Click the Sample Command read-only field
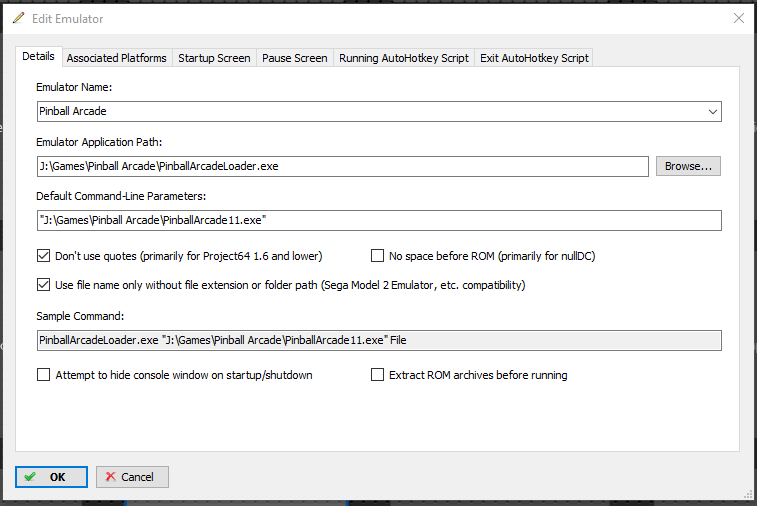This screenshot has width=757, height=506. click(x=379, y=340)
